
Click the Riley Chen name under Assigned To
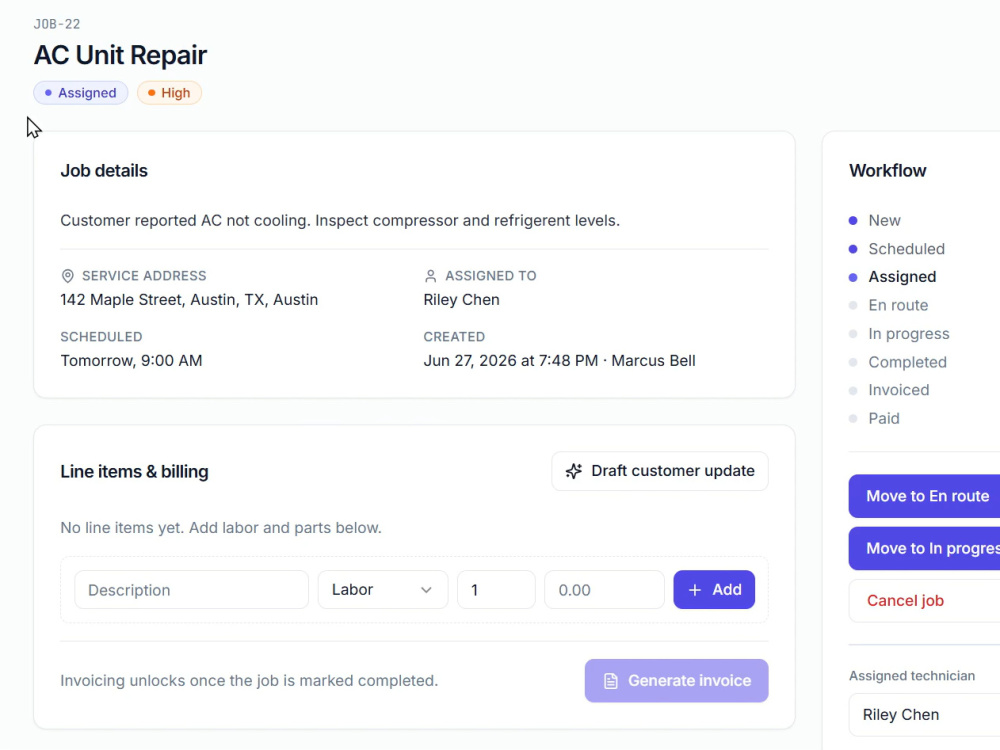[x=461, y=300]
